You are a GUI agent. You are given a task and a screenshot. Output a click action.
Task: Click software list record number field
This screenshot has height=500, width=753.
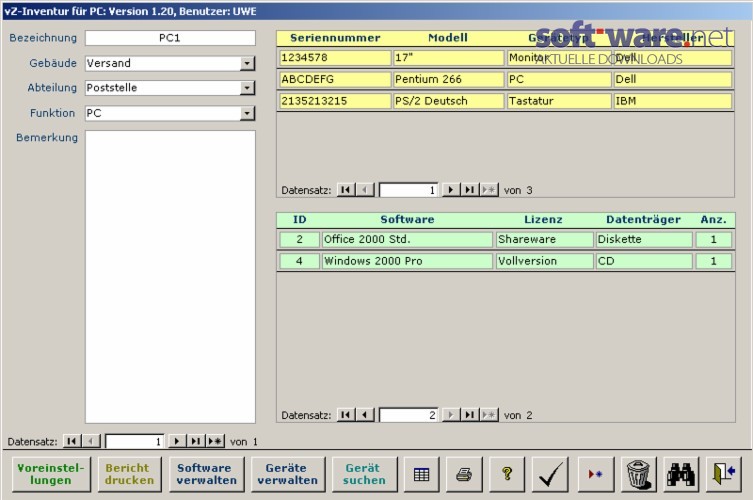click(409, 415)
